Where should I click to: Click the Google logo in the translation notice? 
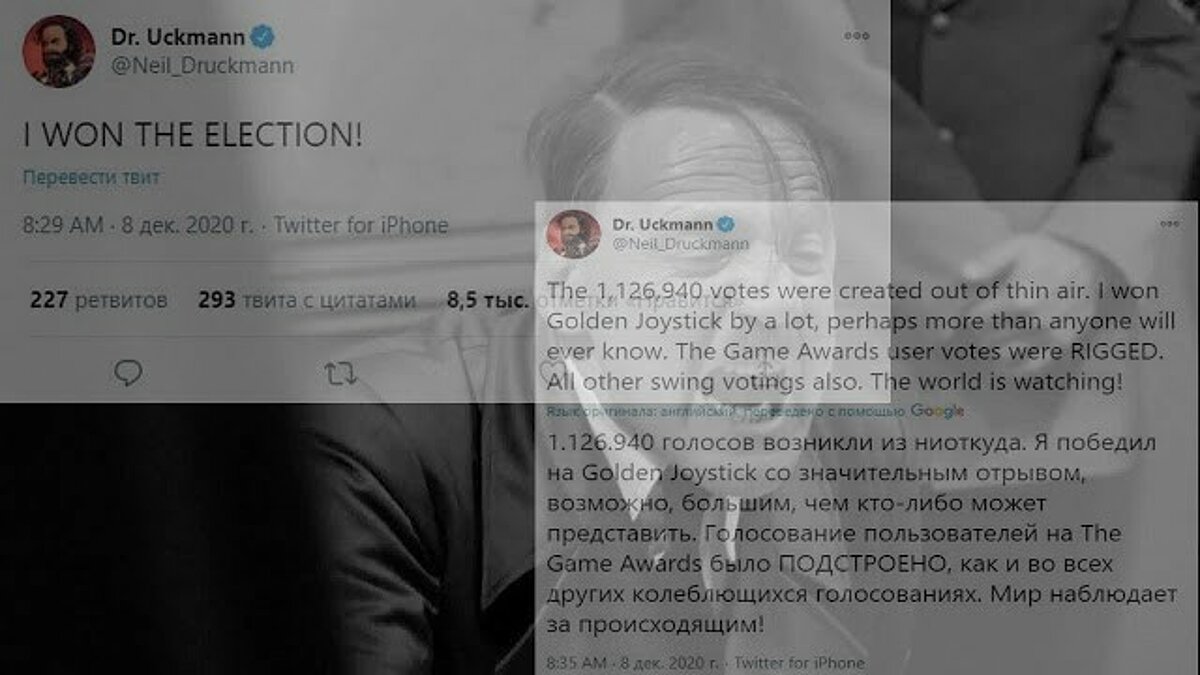(937, 410)
